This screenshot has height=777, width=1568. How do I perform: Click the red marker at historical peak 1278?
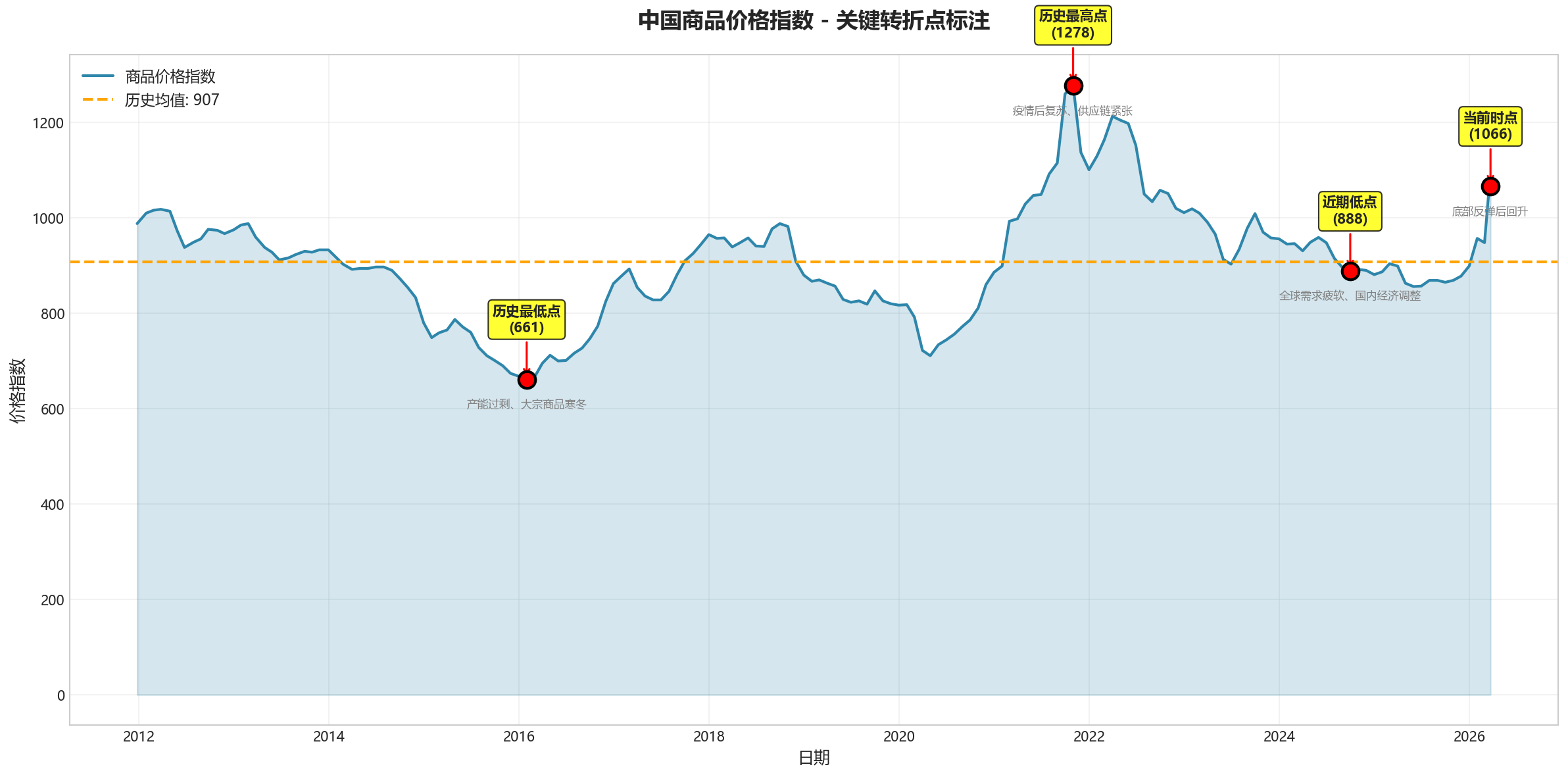click(1073, 86)
